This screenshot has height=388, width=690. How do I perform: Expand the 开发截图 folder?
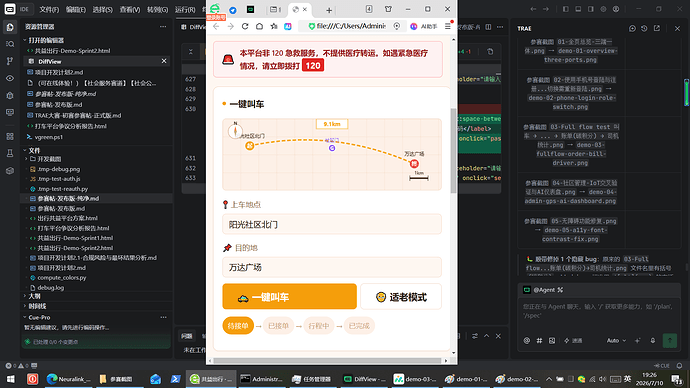[49, 159]
